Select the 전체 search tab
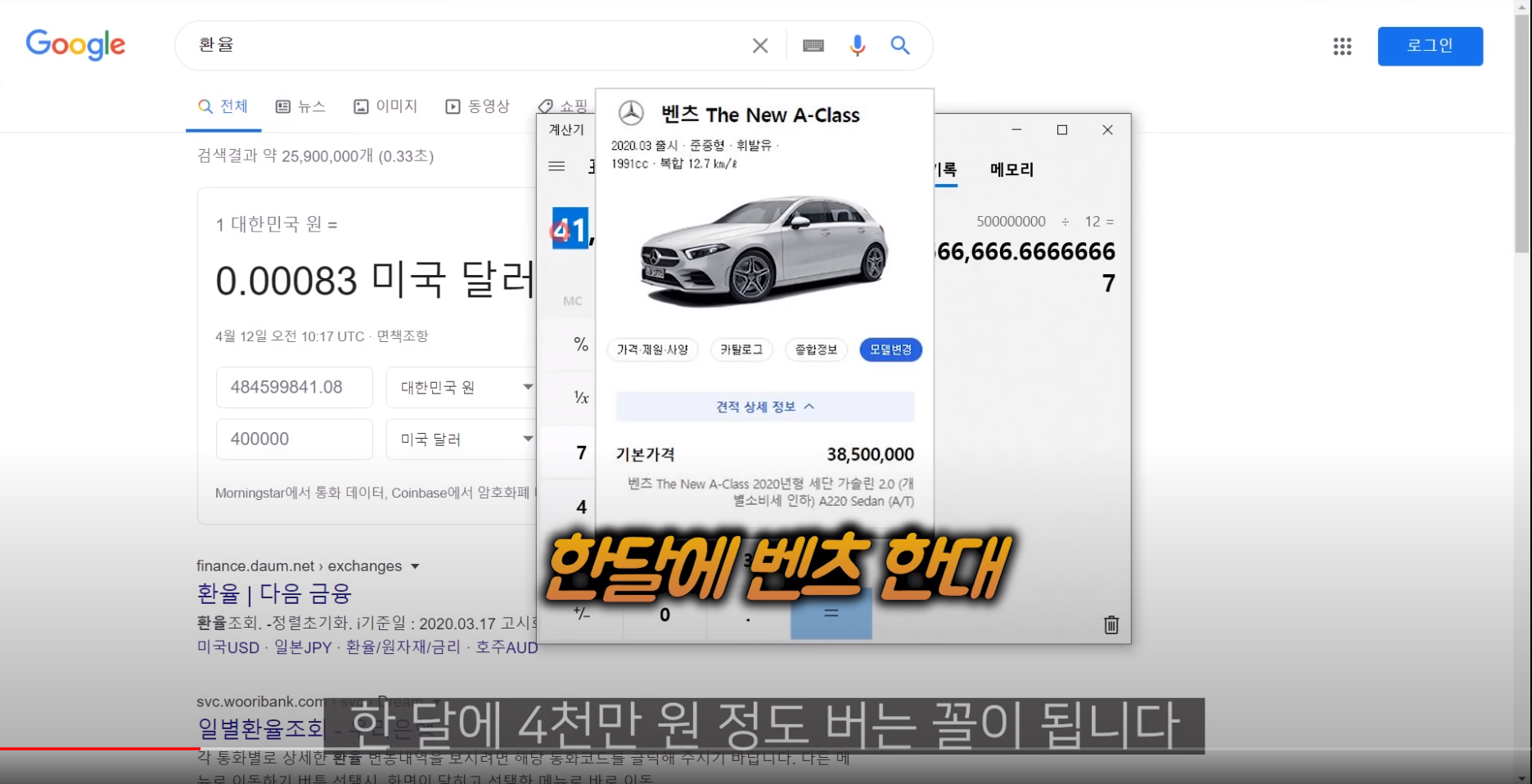This screenshot has width=1532, height=784. click(x=223, y=106)
